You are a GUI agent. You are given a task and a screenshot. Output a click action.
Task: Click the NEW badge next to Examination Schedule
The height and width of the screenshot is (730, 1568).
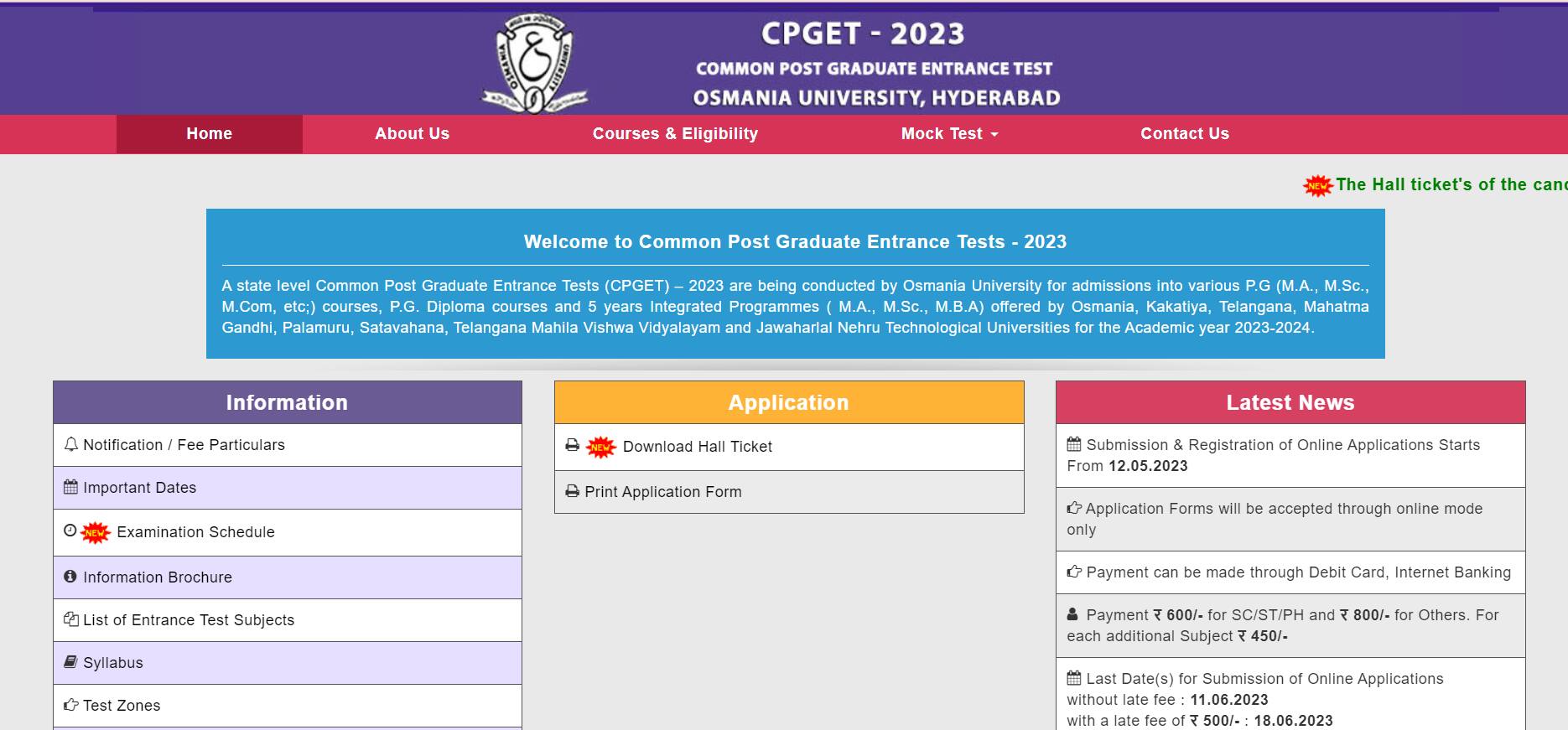tap(96, 532)
